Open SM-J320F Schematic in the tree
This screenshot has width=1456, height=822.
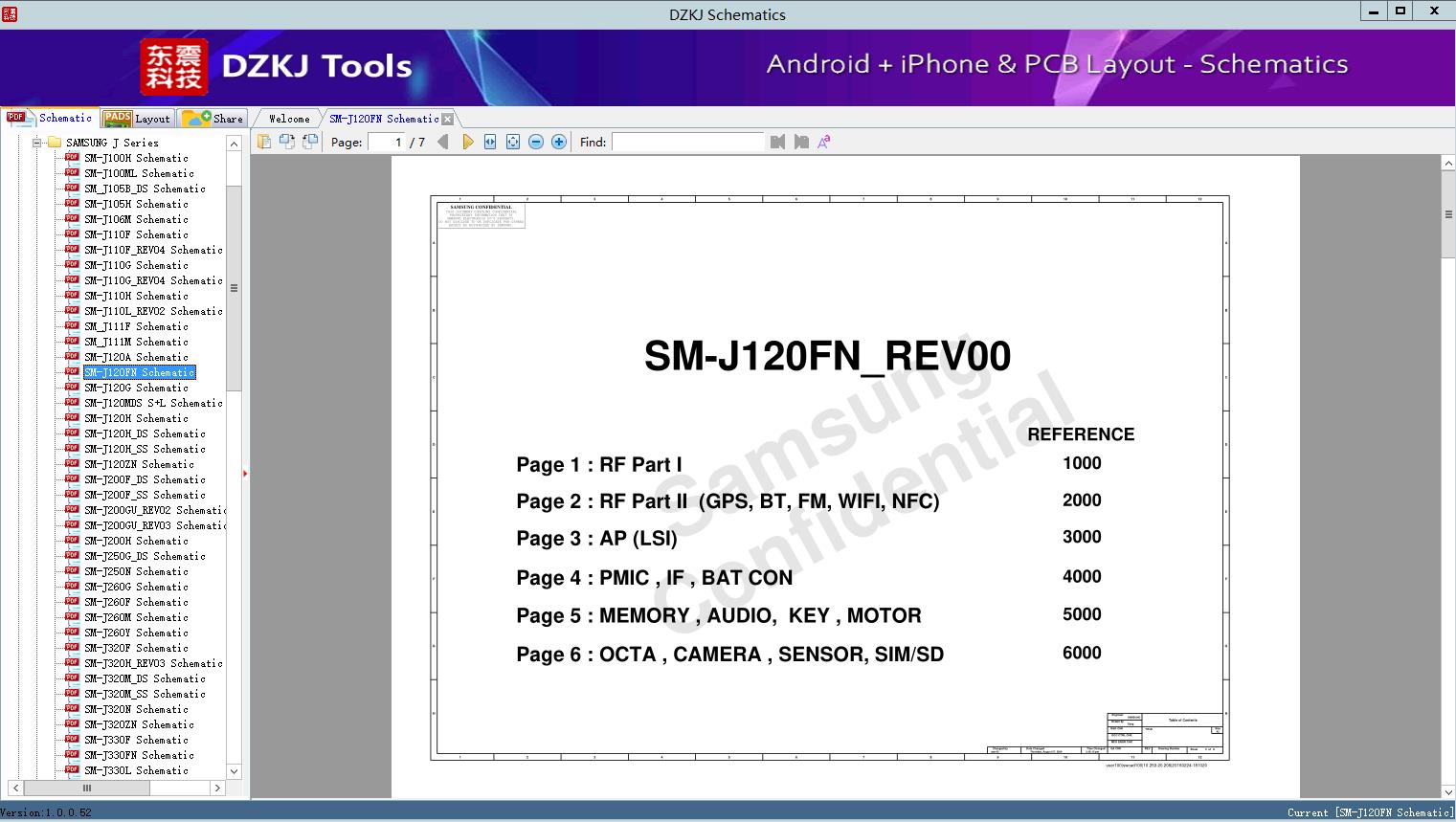point(136,648)
